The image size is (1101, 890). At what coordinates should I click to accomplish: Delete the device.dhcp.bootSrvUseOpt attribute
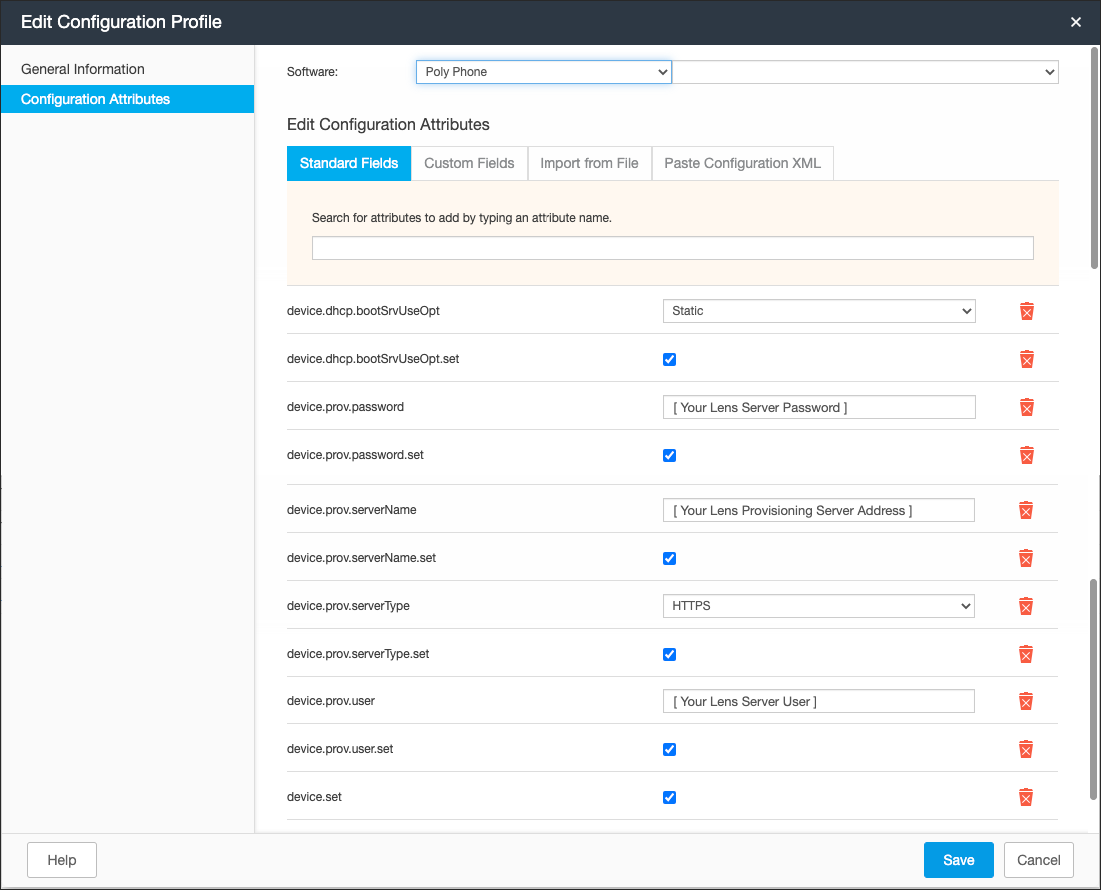point(1027,311)
